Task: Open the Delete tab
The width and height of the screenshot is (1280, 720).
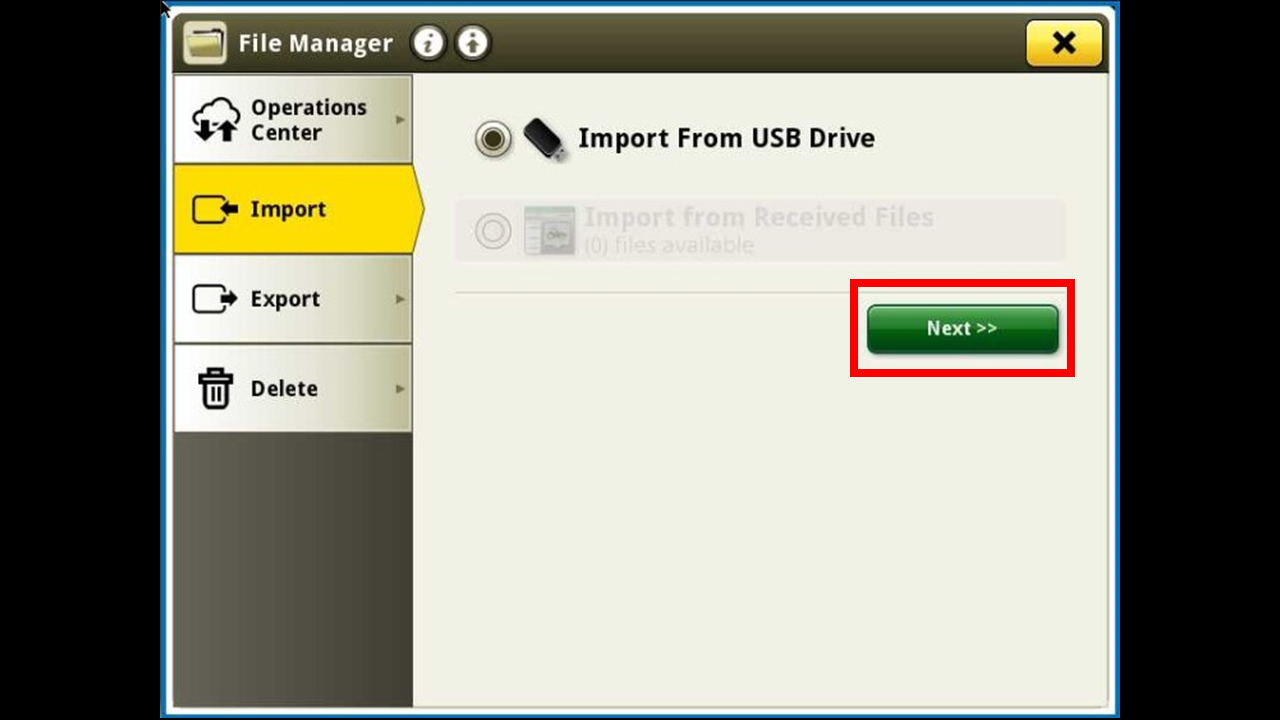Action: click(293, 388)
